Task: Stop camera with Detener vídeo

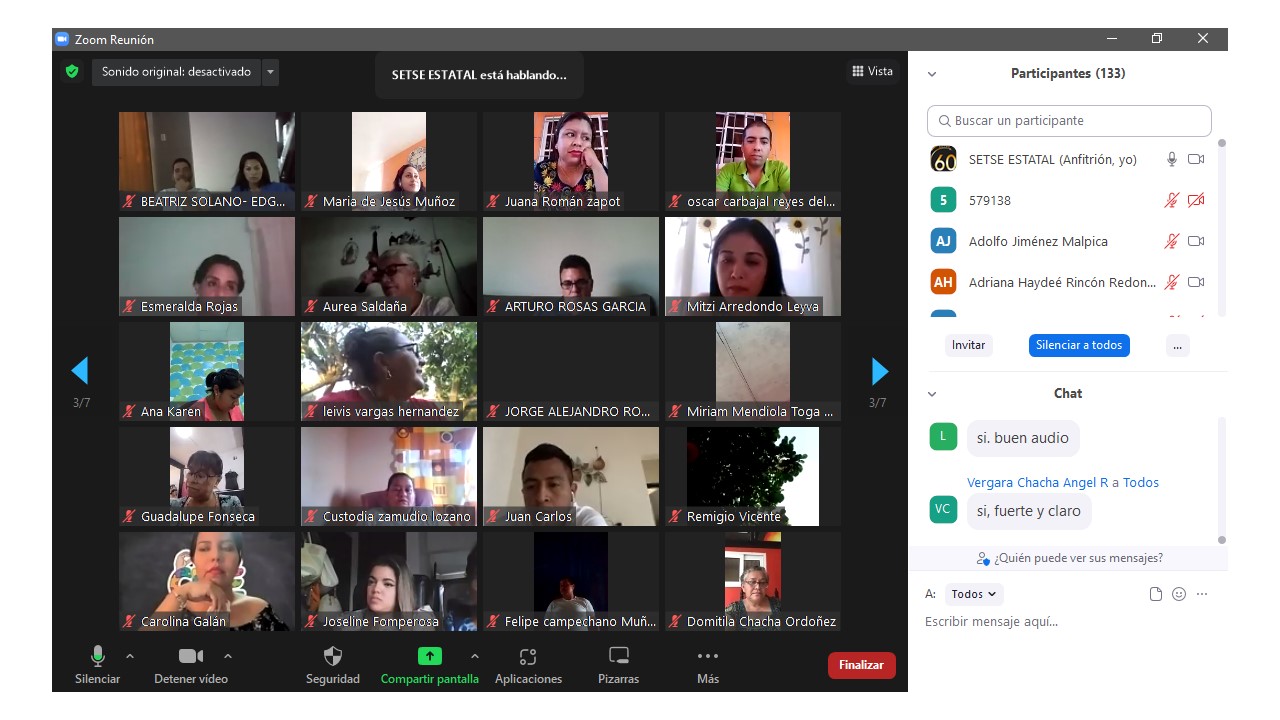Action: pos(191,665)
